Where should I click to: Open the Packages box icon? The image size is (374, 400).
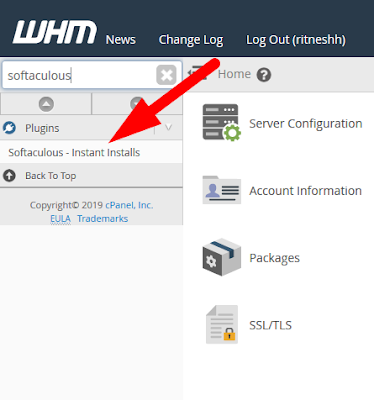coord(222,257)
